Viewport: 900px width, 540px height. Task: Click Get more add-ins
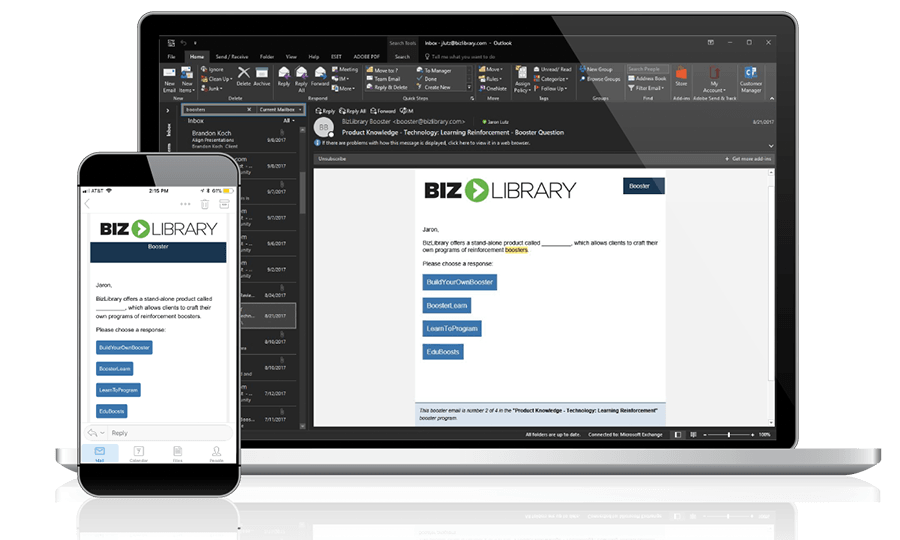click(x=748, y=158)
